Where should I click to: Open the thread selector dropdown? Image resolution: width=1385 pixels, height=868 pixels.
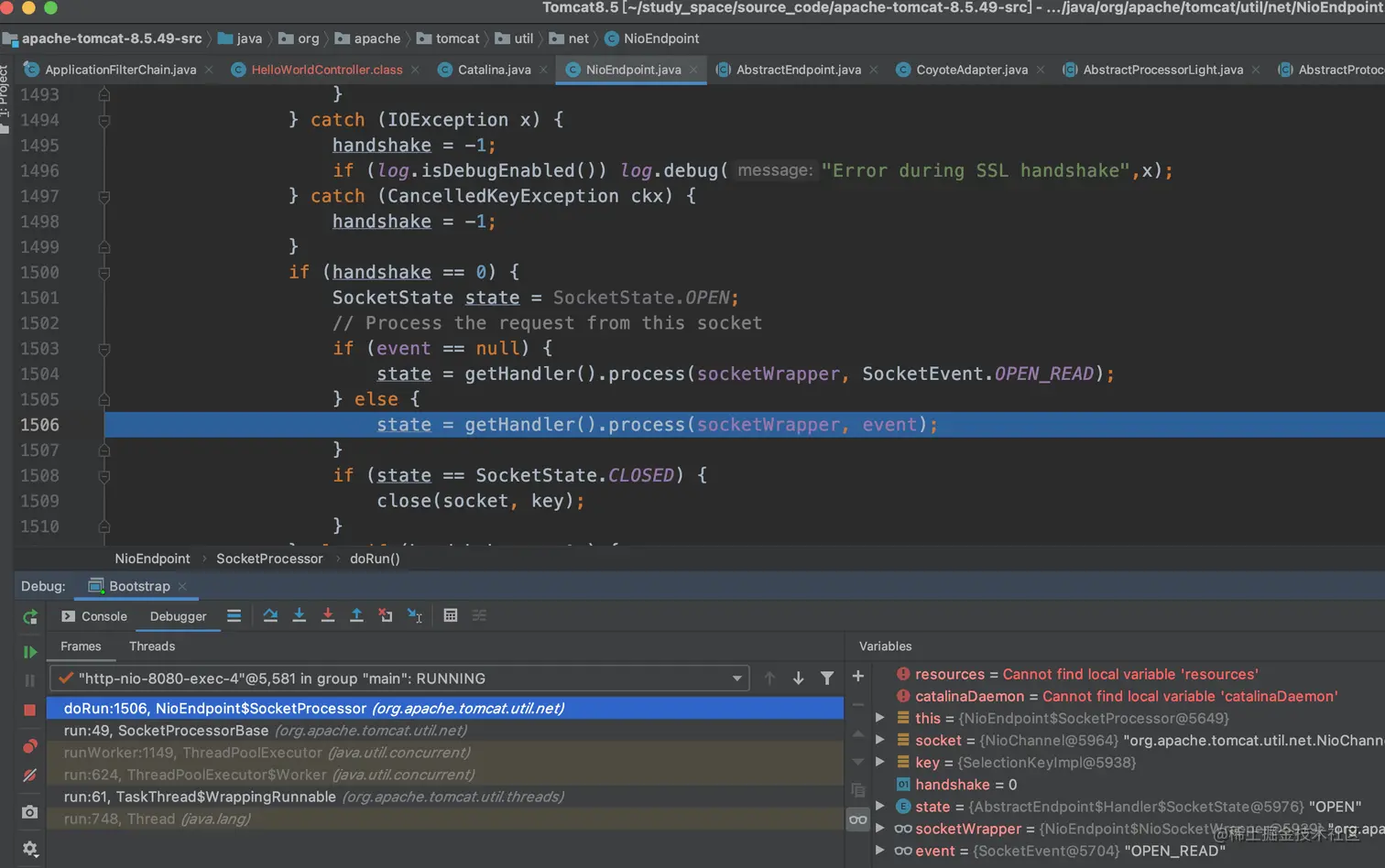click(x=736, y=678)
